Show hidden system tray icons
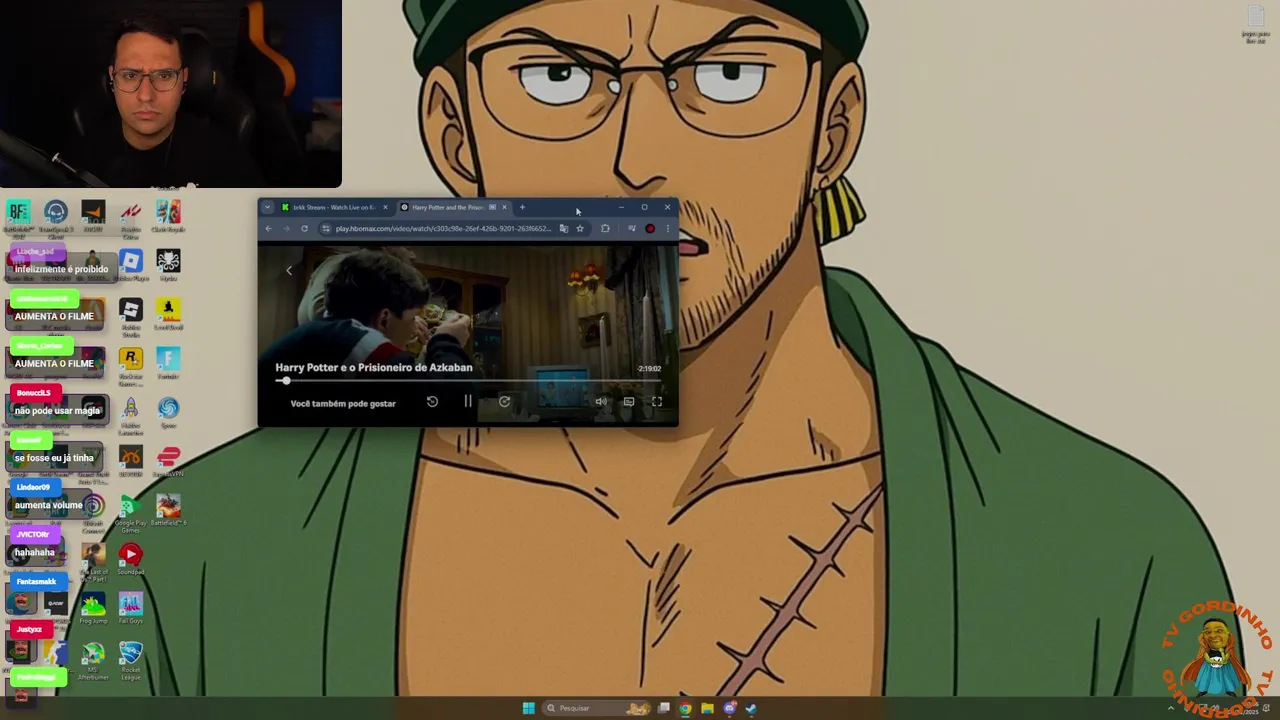This screenshot has height=720, width=1280. [x=1171, y=708]
